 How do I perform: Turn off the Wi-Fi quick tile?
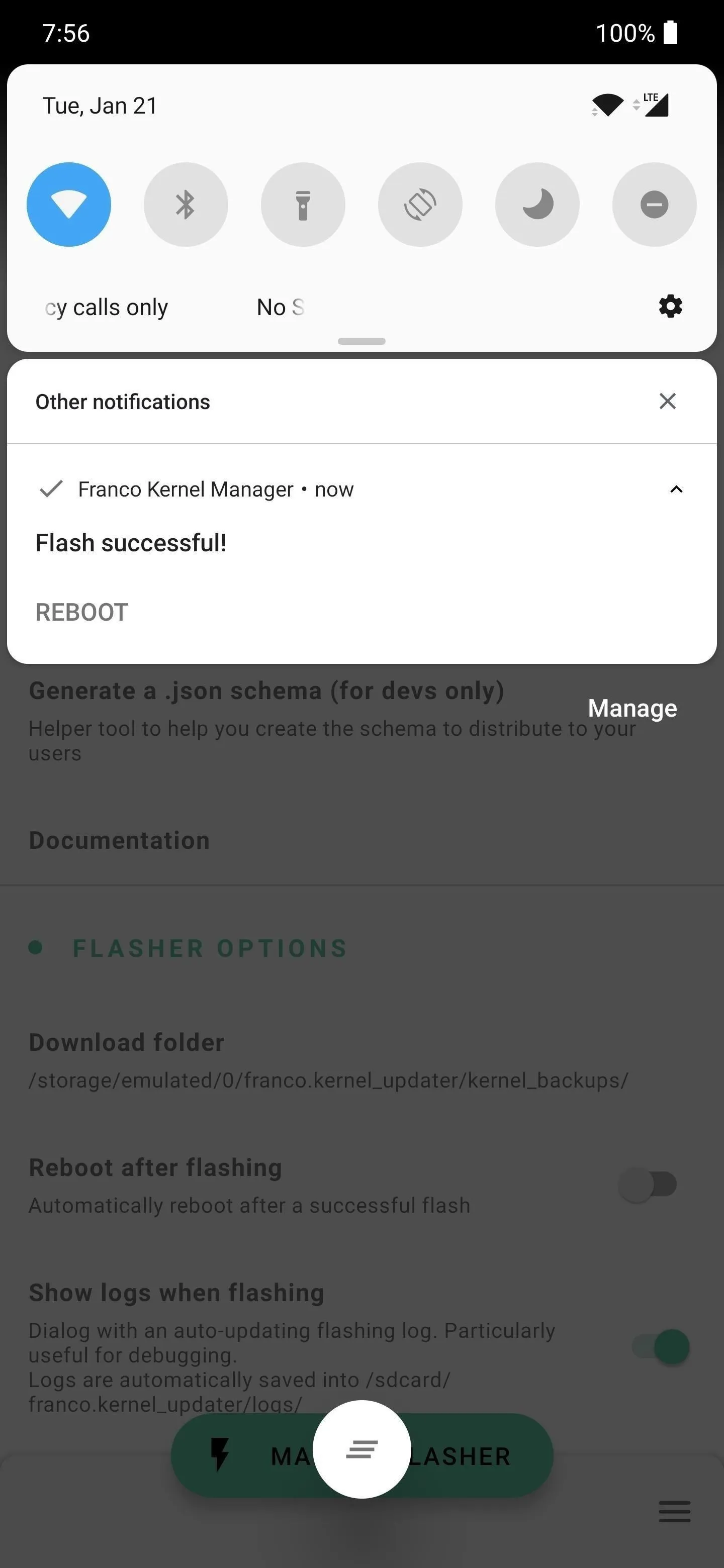[x=69, y=205]
